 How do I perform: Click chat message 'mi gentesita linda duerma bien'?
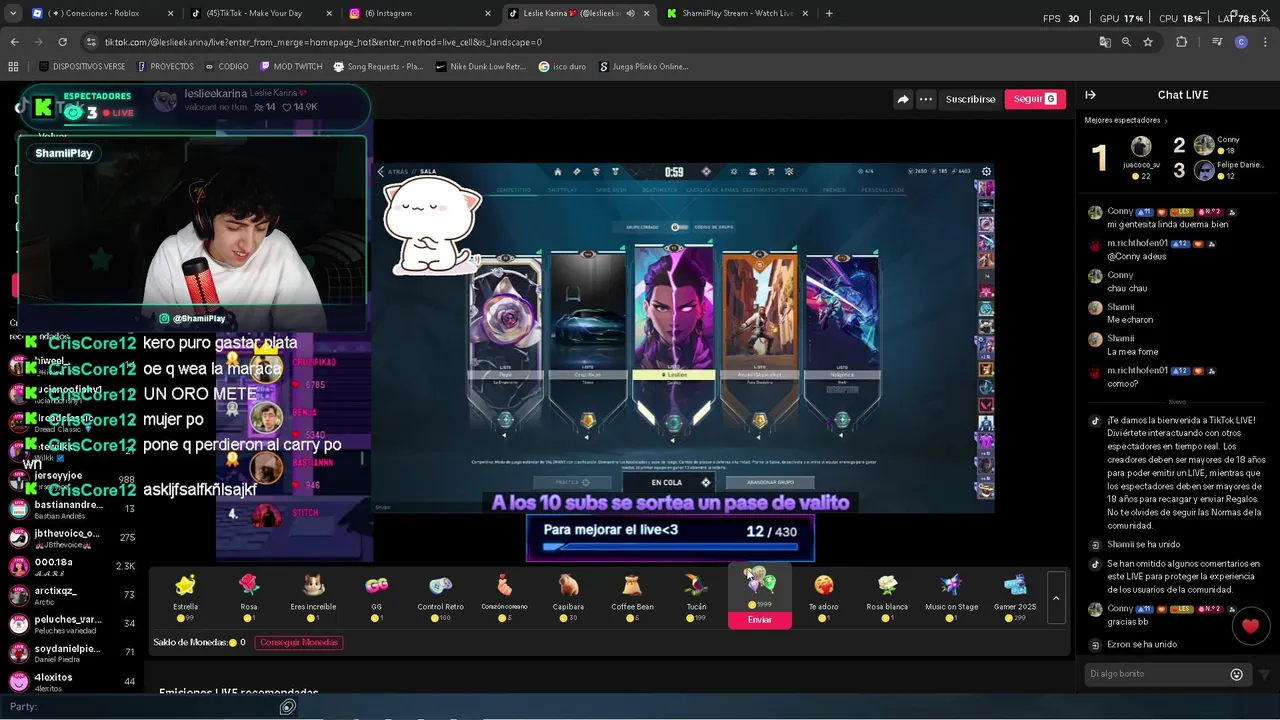coord(1167,224)
